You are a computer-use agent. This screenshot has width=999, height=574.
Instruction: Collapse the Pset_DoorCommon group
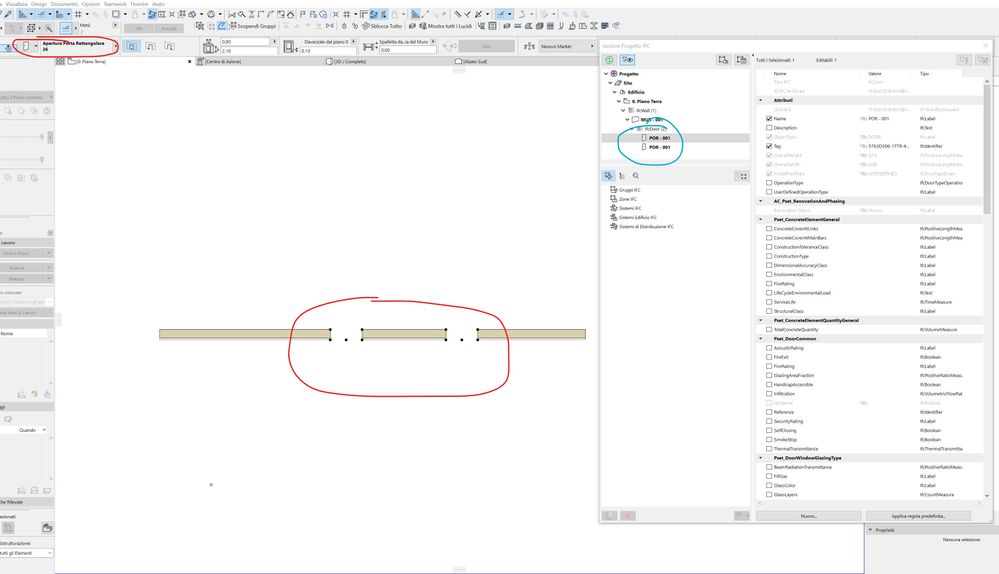click(x=761, y=339)
